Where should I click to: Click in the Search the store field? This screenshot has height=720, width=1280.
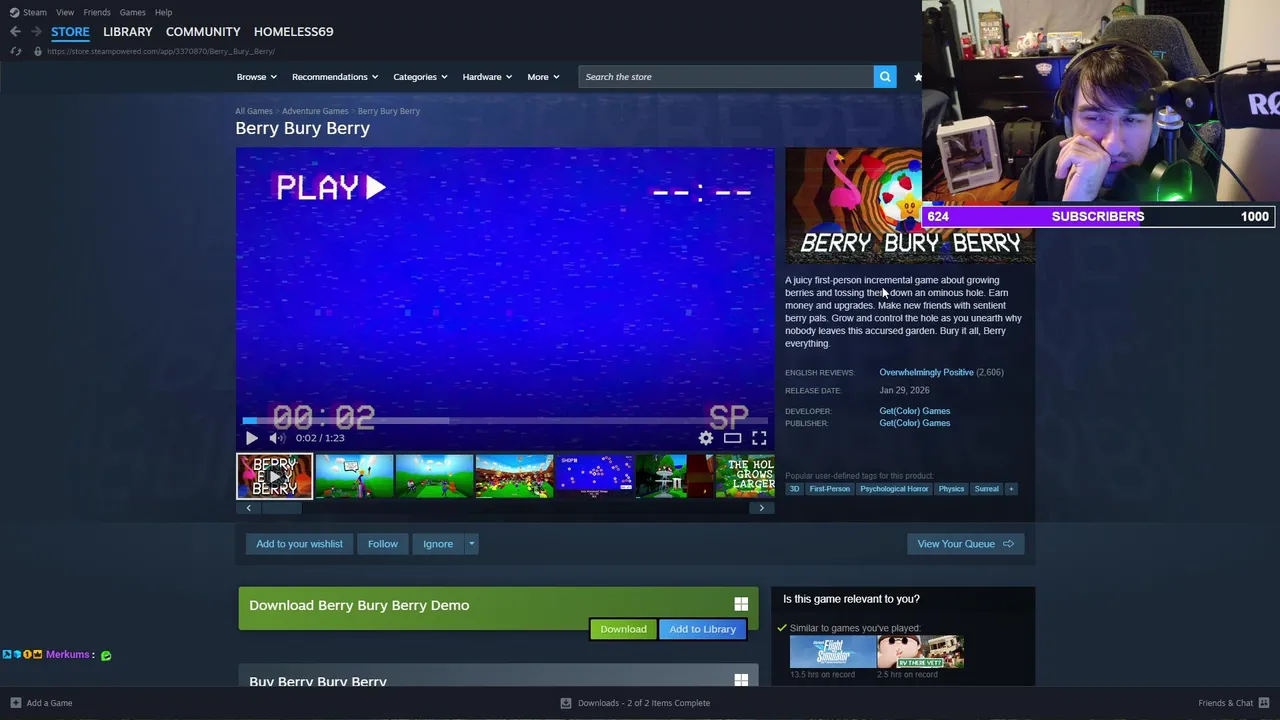pos(726,77)
